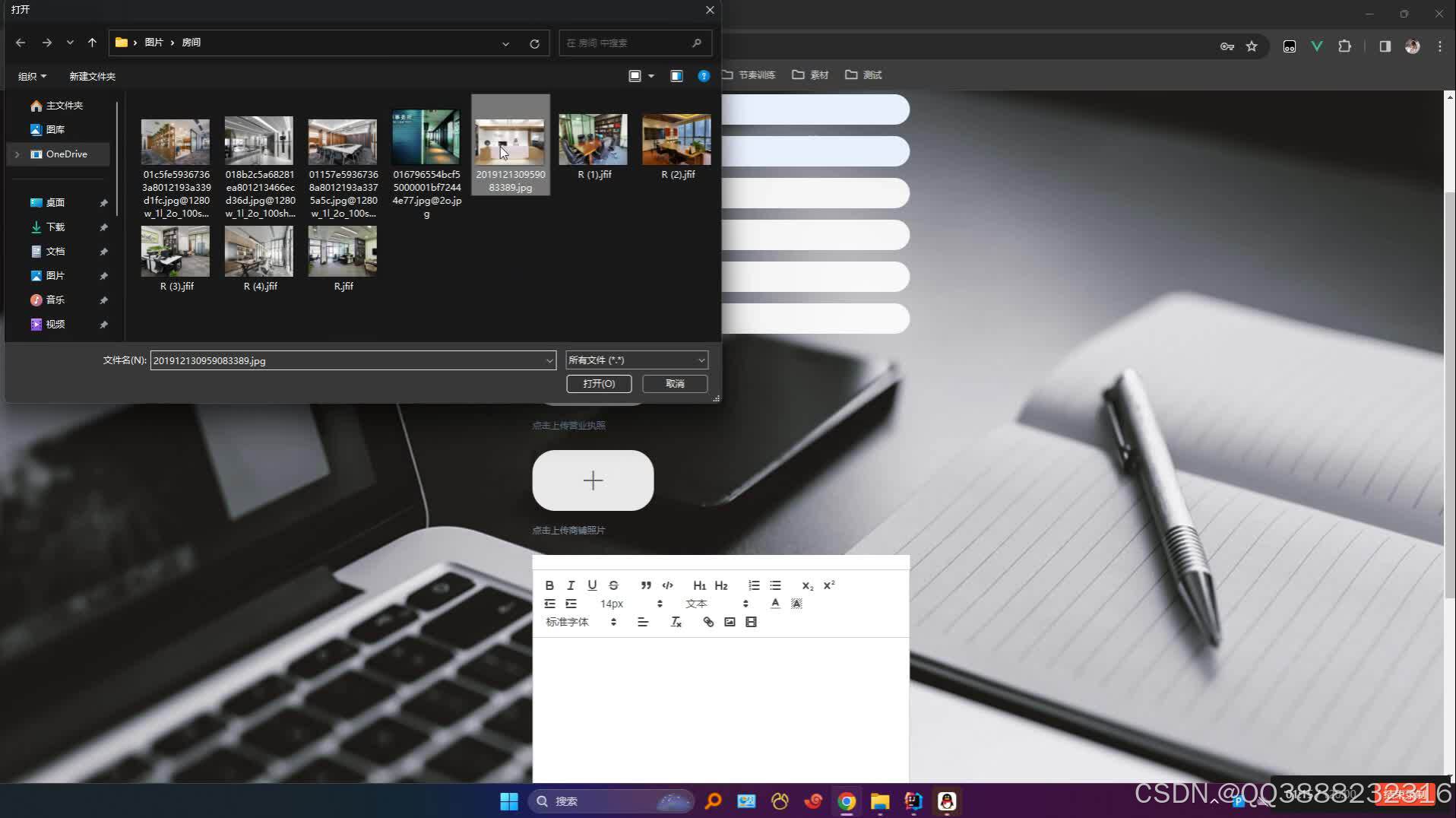Refresh the 房间 folder view
The image size is (1456, 818).
tap(534, 43)
